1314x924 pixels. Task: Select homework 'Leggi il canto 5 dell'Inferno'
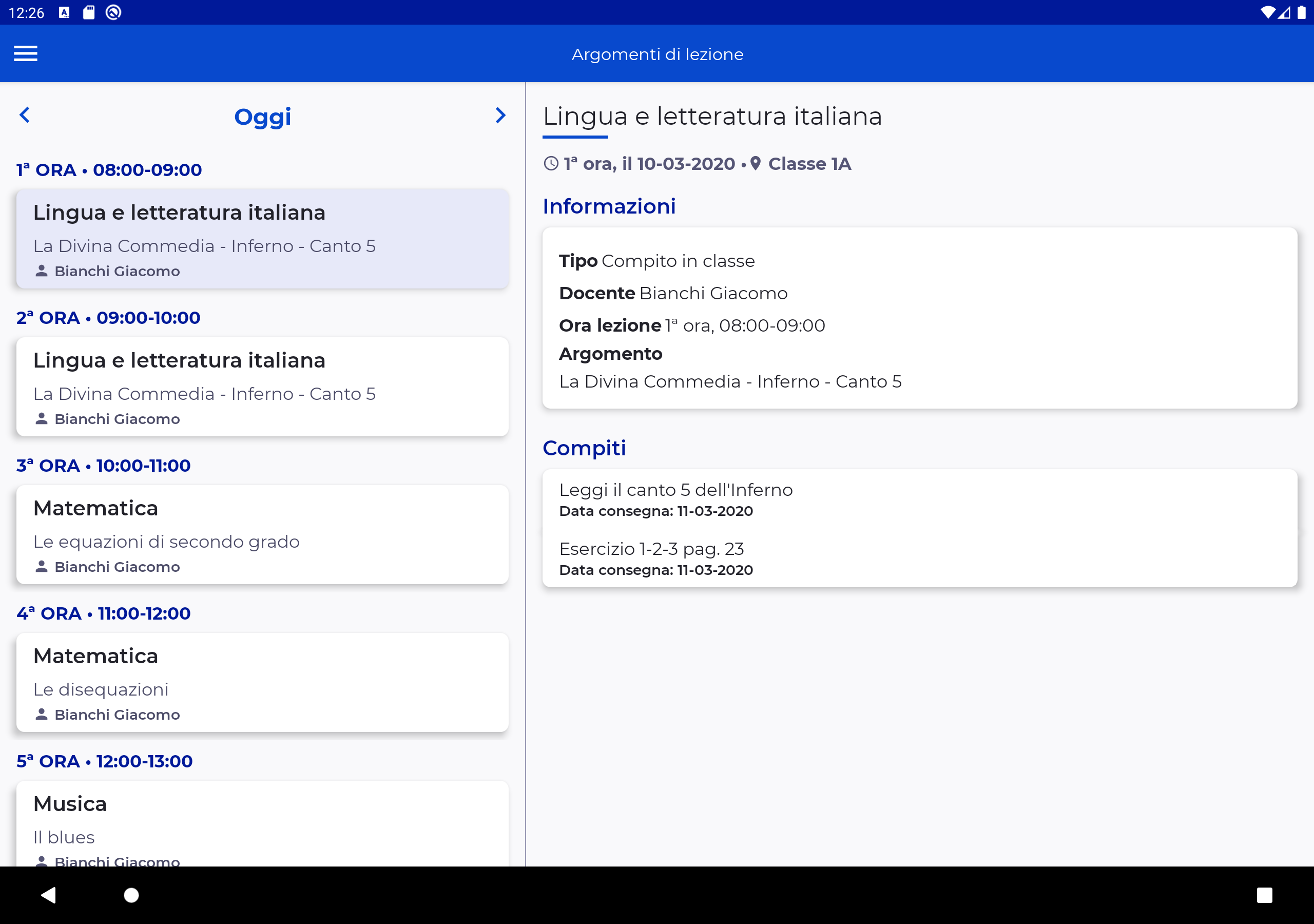[920, 499]
